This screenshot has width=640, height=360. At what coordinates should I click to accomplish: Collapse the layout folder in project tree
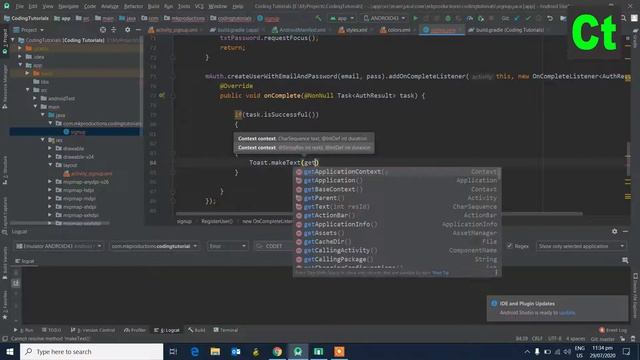coord(50,165)
